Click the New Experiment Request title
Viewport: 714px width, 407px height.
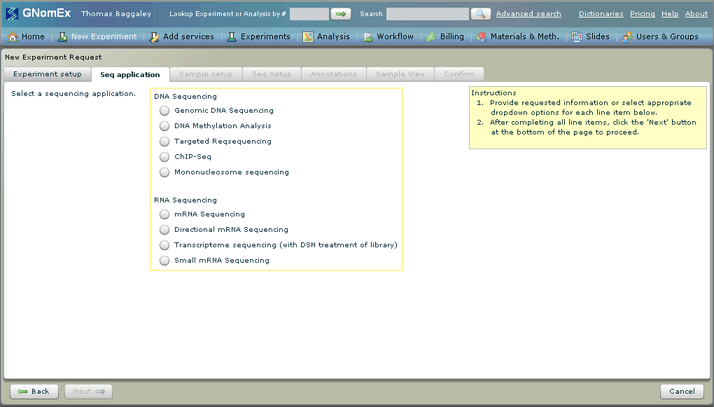pyautogui.click(x=53, y=57)
